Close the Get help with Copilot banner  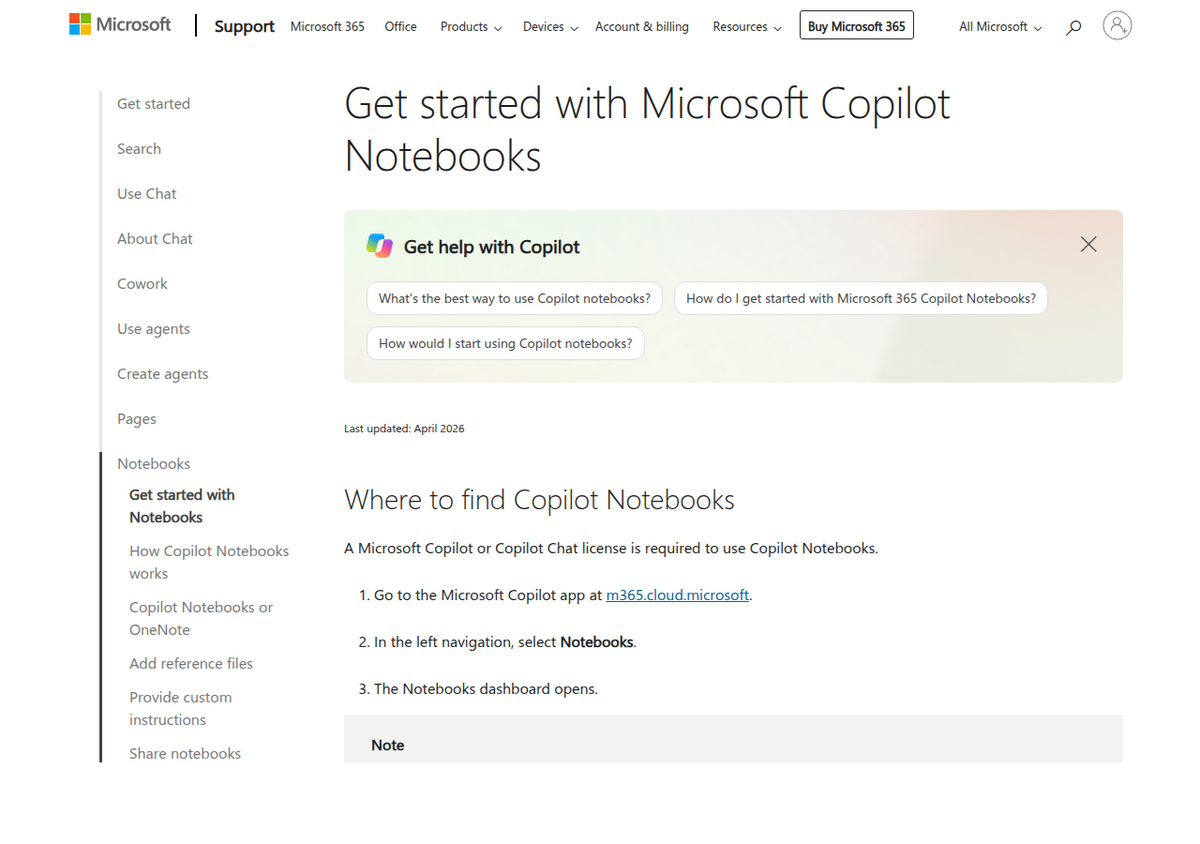(x=1089, y=245)
